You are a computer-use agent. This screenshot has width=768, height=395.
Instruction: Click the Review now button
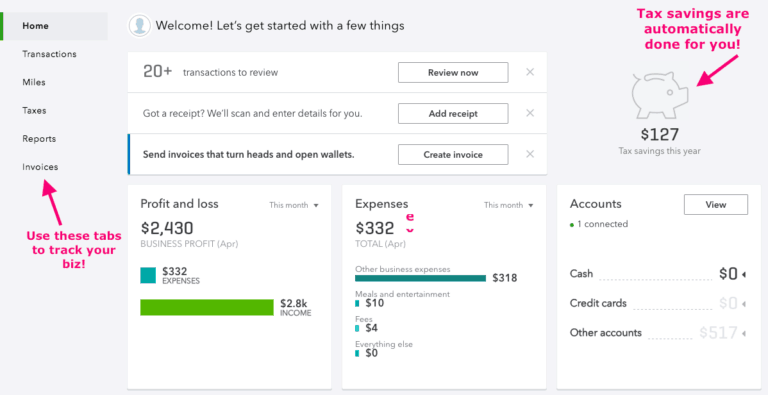click(453, 73)
